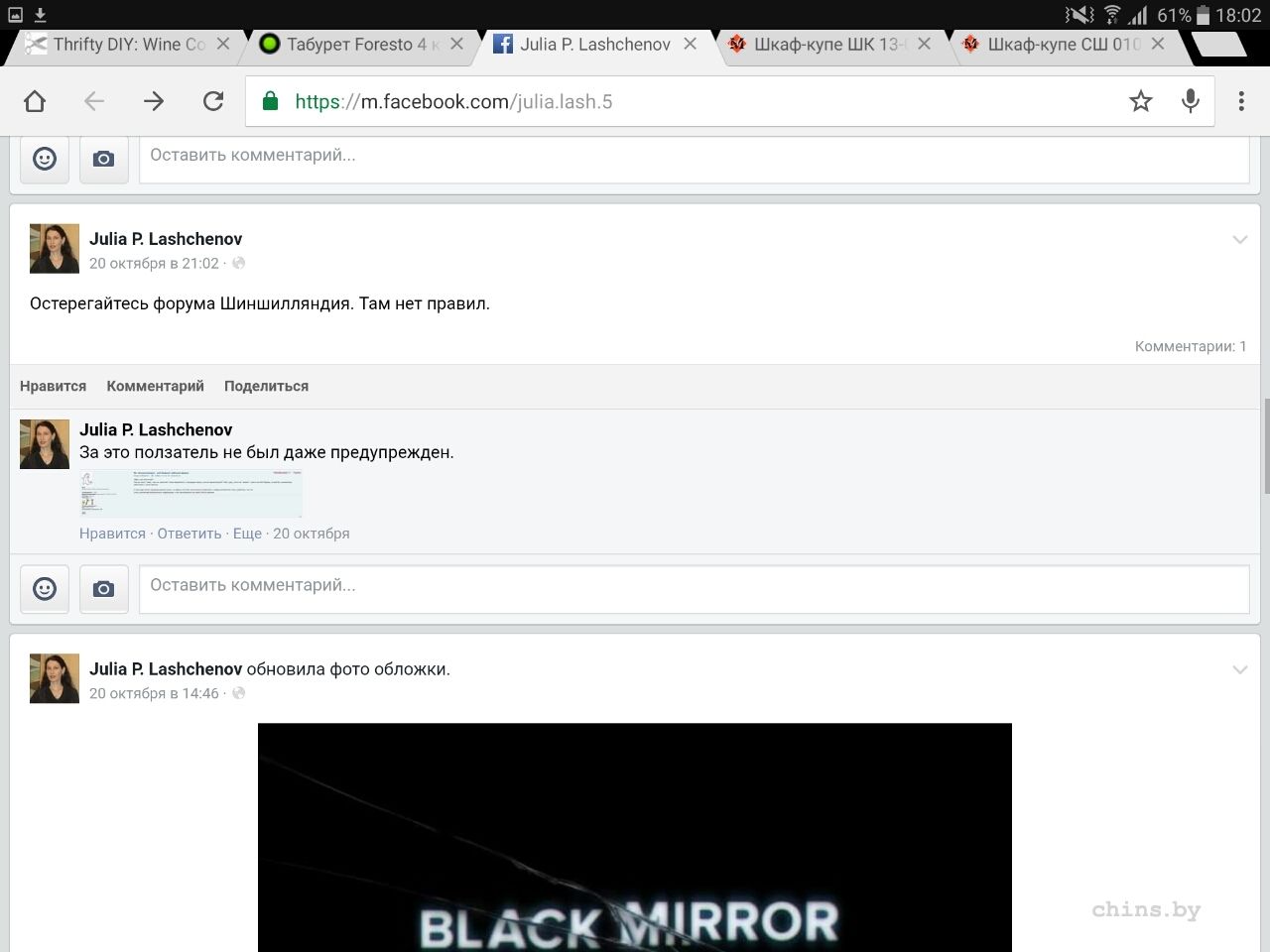Activate voice search microphone icon
The image size is (1270, 952).
(x=1191, y=101)
